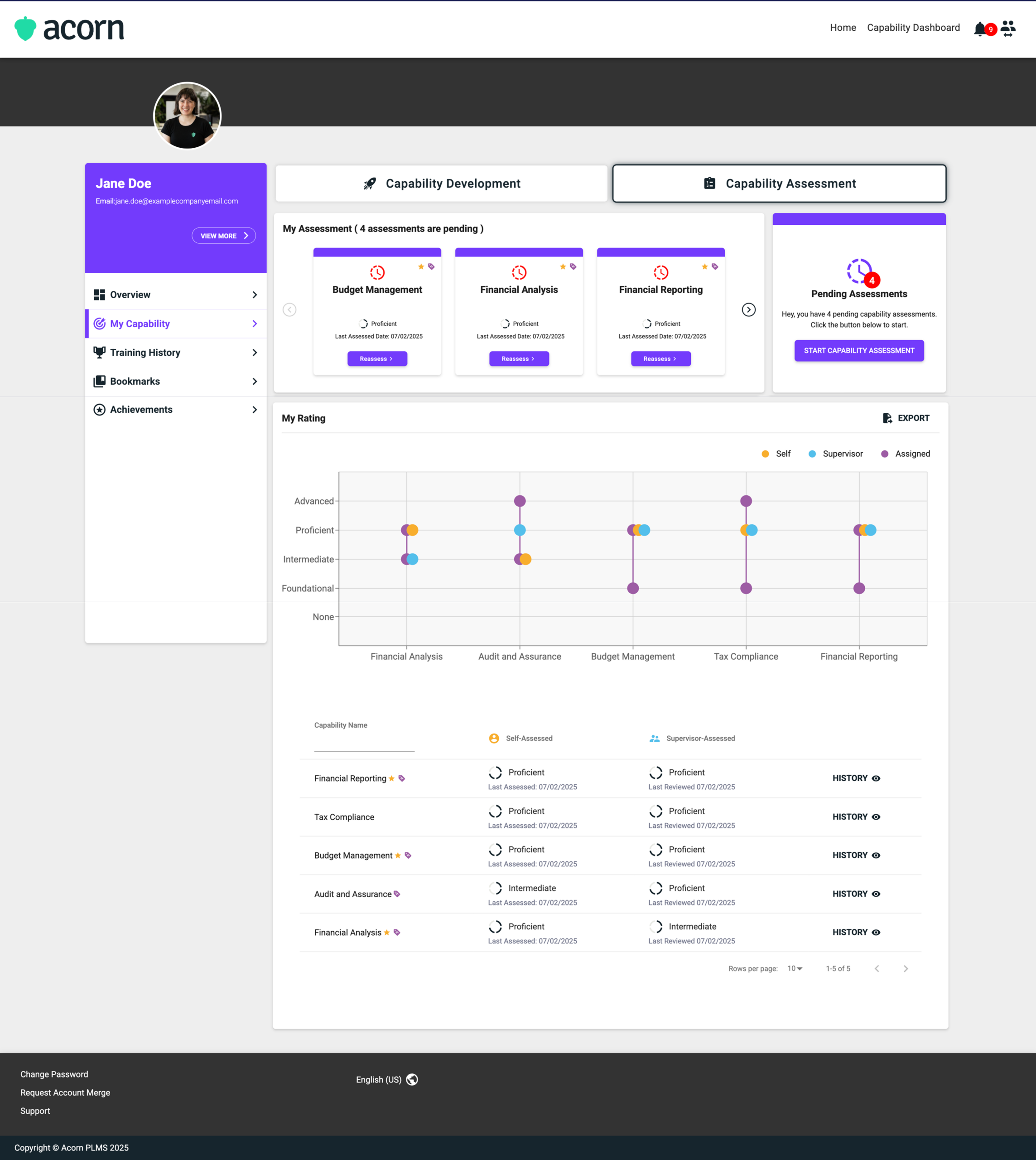The height and width of the screenshot is (1160, 1036).
Task: Open the Rows per page dropdown
Action: click(x=795, y=968)
